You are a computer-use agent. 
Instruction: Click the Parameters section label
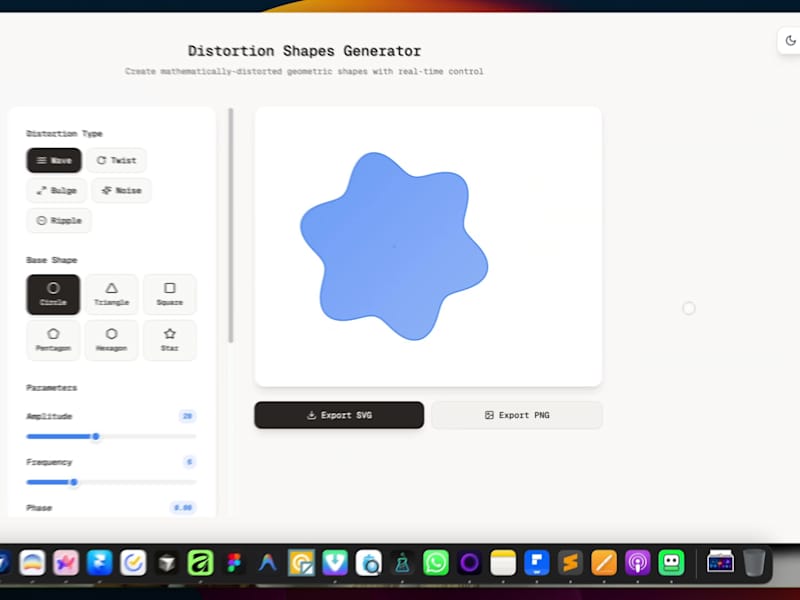point(52,388)
